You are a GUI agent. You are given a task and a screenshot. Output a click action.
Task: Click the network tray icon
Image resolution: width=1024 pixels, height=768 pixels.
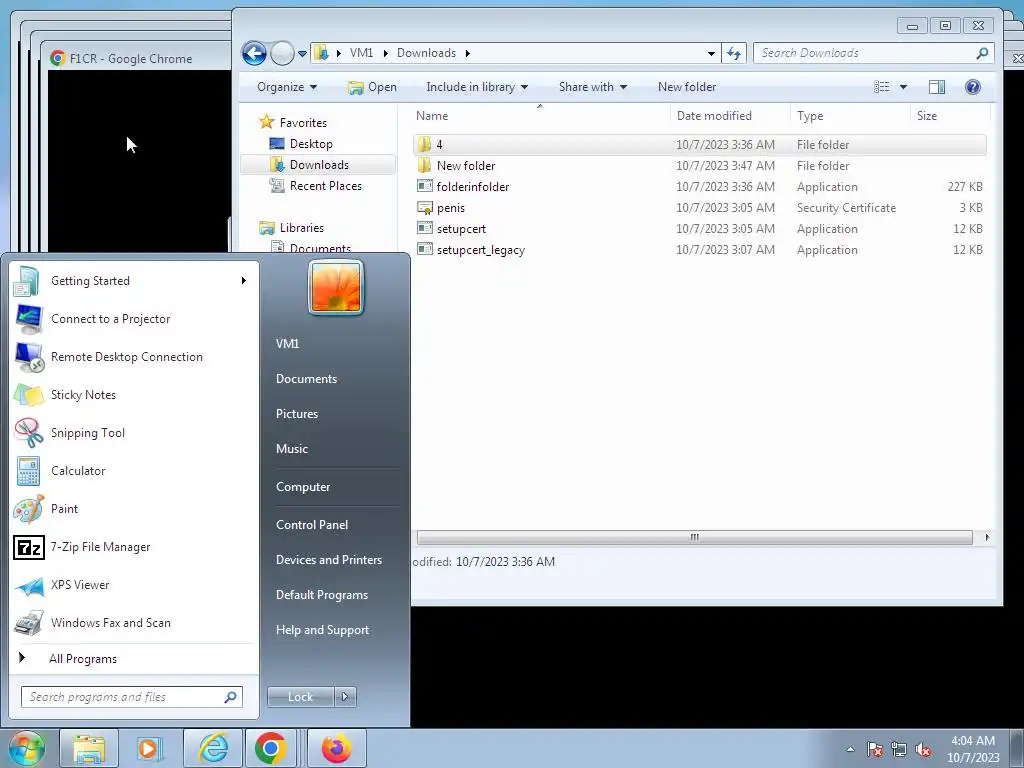(899, 749)
